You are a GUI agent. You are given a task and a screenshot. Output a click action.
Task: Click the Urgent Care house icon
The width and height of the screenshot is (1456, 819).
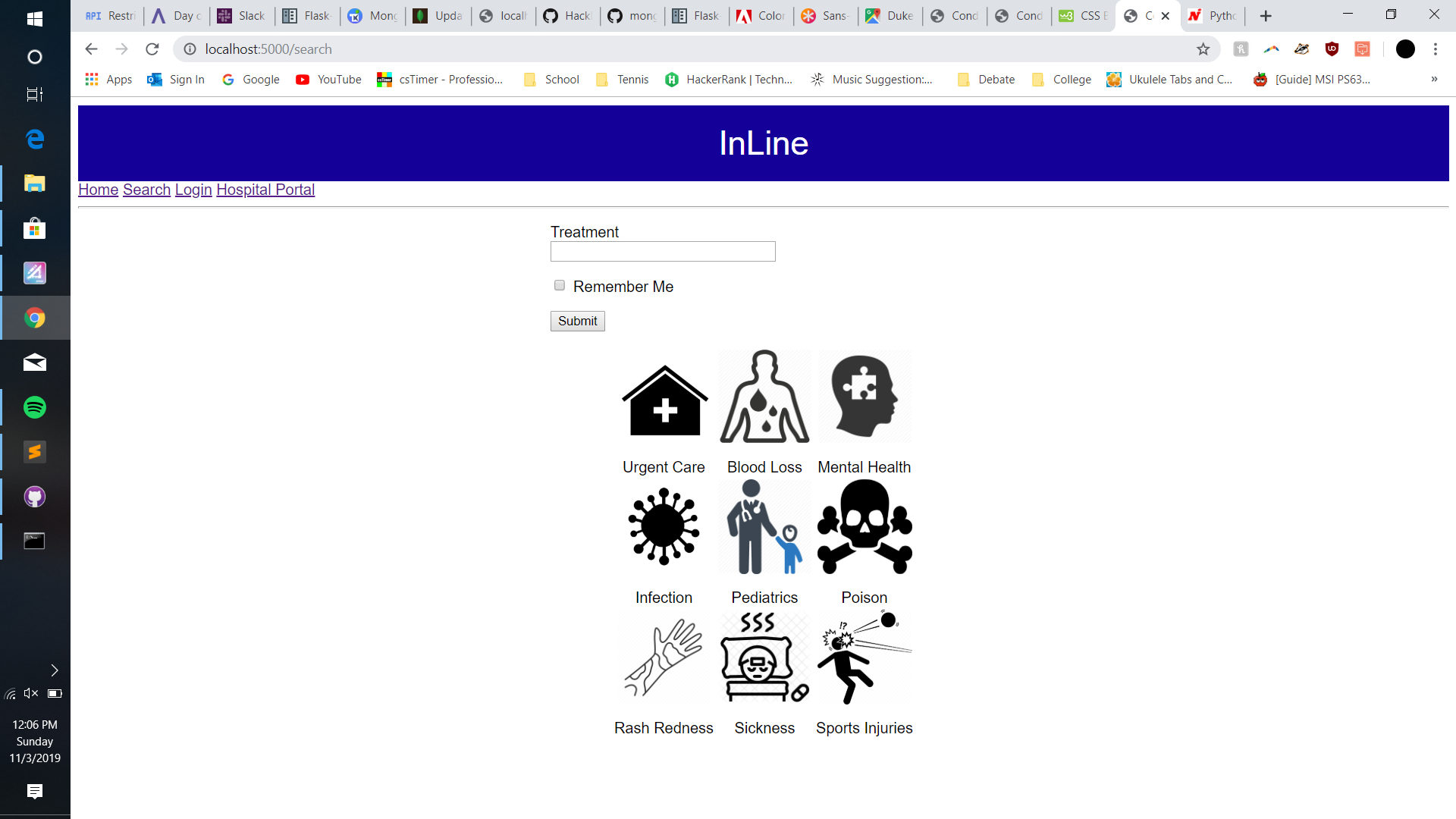(x=664, y=400)
